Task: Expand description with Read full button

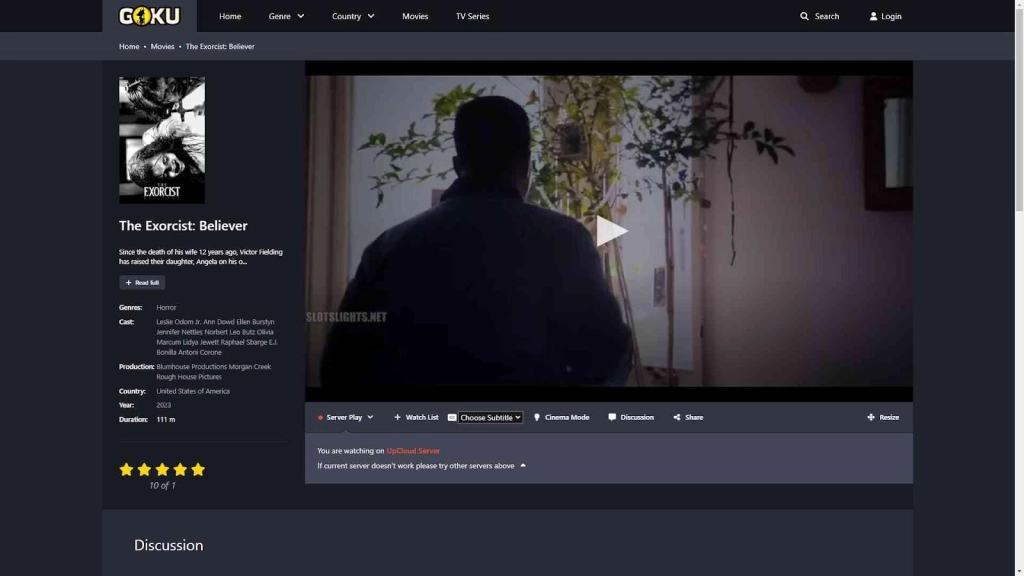Action: click(142, 283)
